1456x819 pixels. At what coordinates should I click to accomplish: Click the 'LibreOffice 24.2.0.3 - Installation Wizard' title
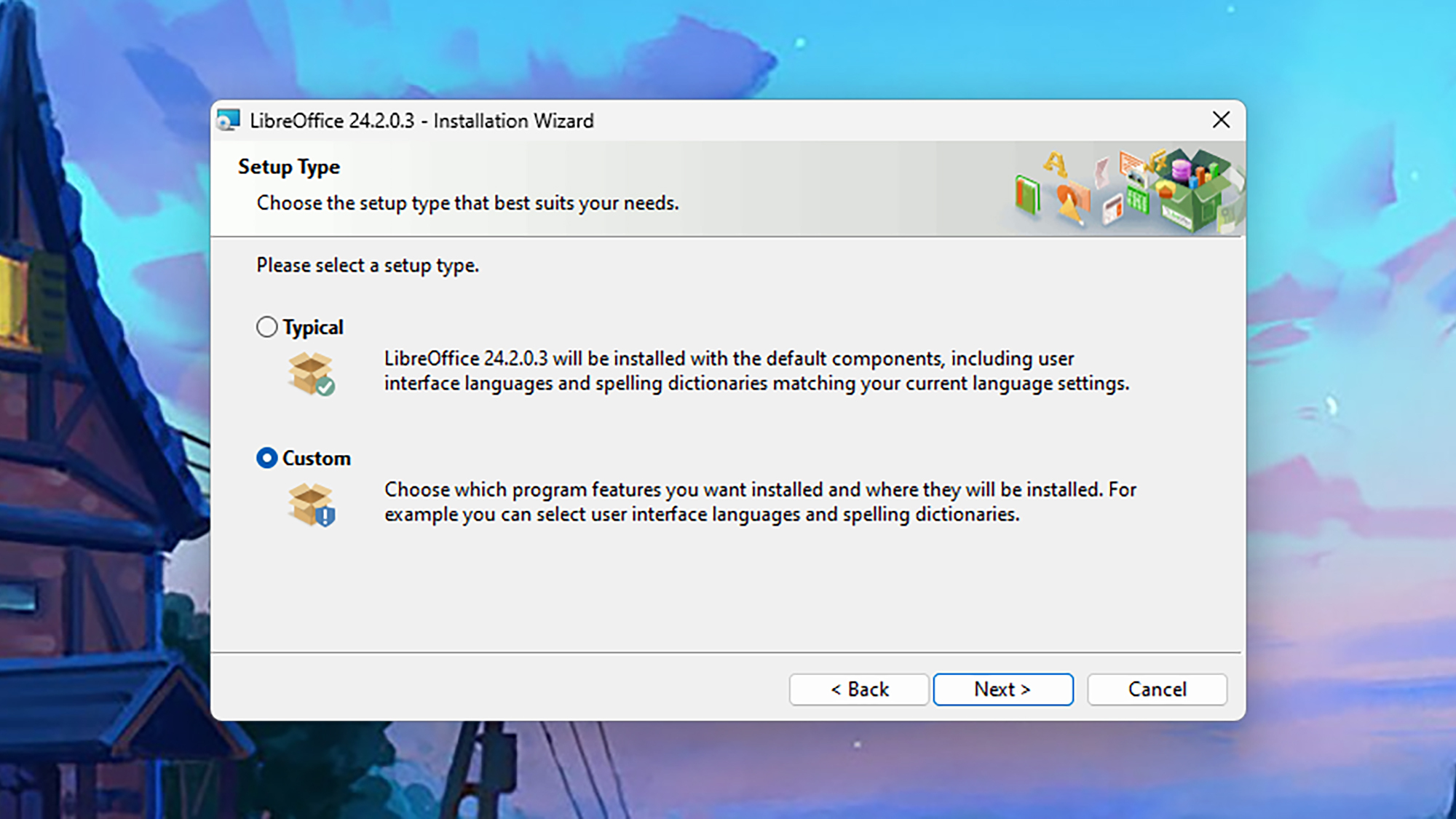click(x=422, y=121)
